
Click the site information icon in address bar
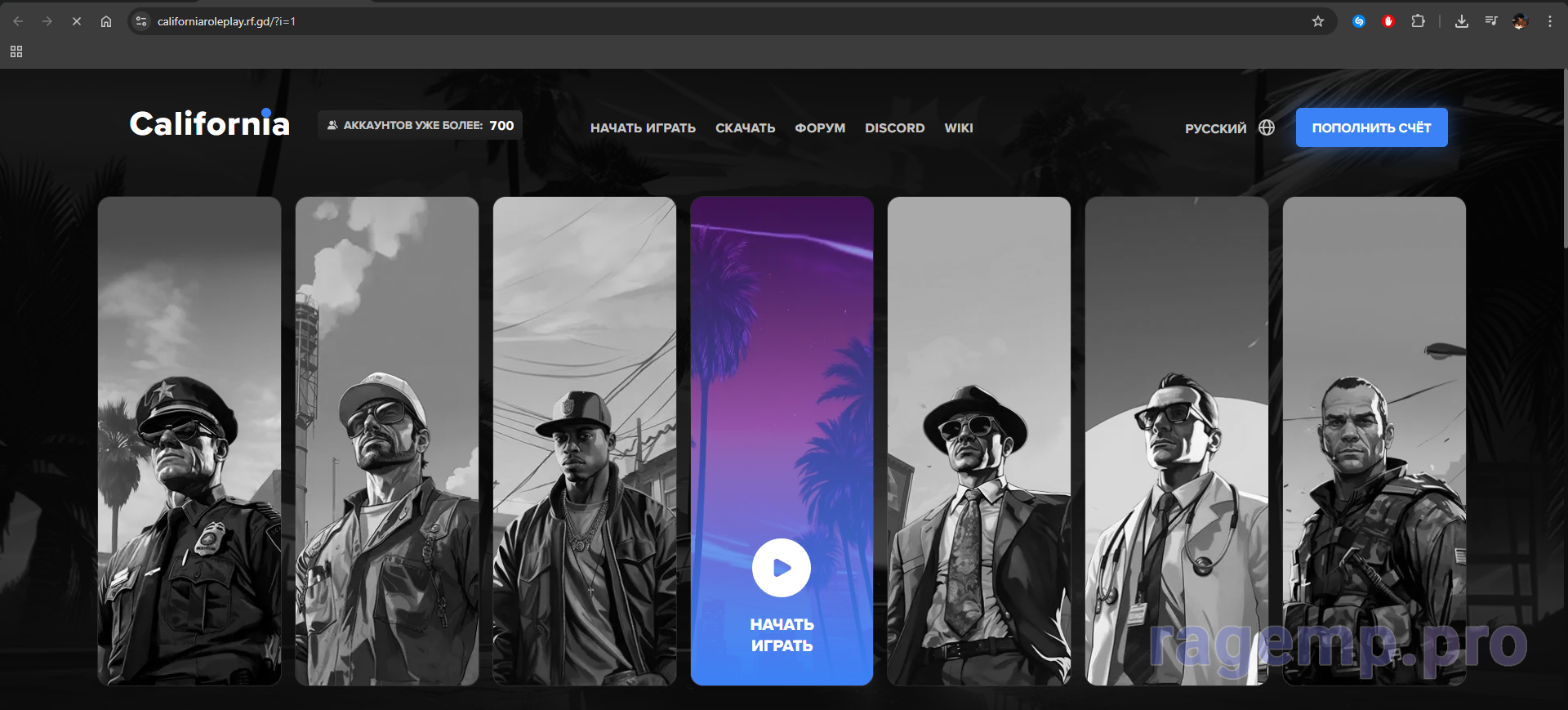click(x=141, y=21)
